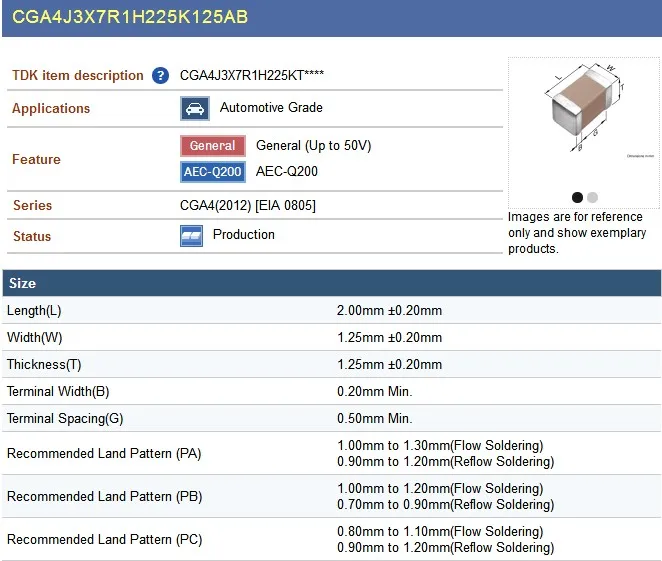Click the Automotive Grade text
The height and width of the screenshot is (561, 662).
pyautogui.click(x=271, y=107)
